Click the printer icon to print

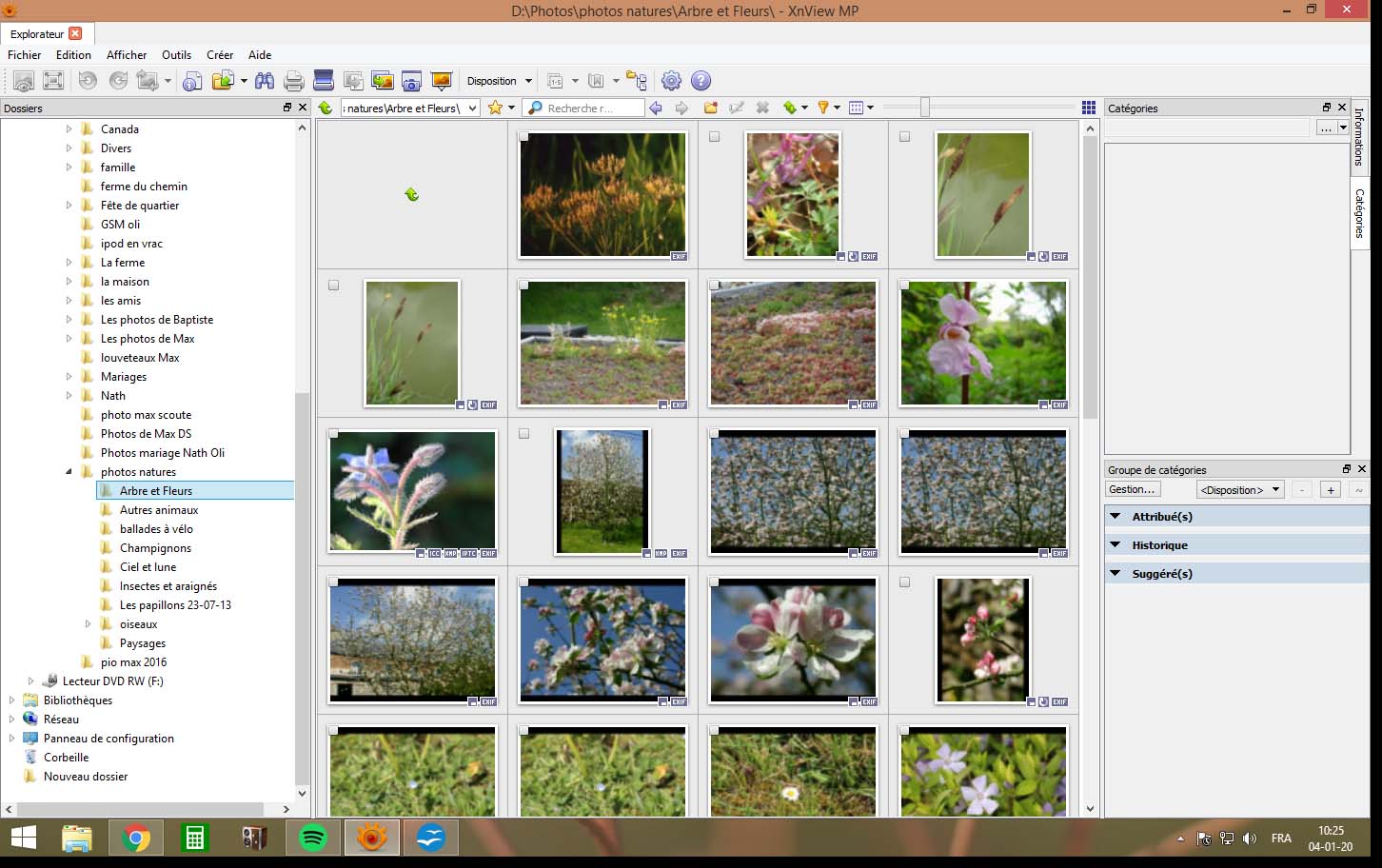(x=294, y=81)
